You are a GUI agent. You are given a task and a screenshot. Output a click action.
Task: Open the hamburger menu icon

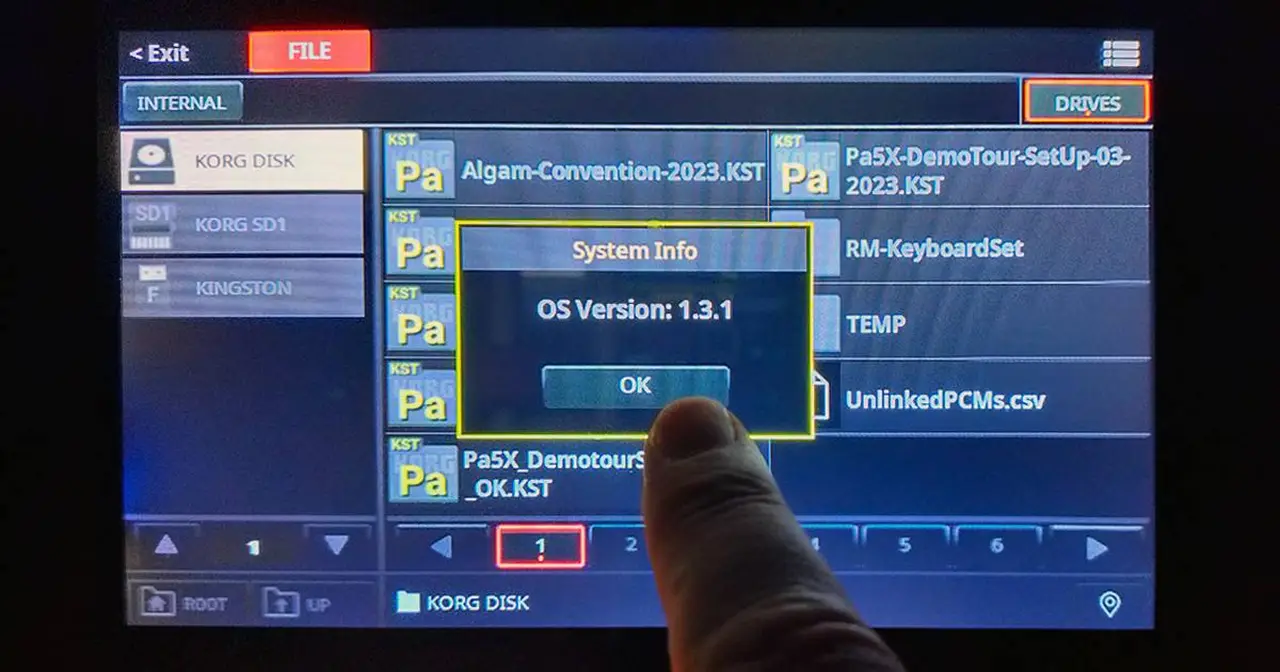[1120, 54]
